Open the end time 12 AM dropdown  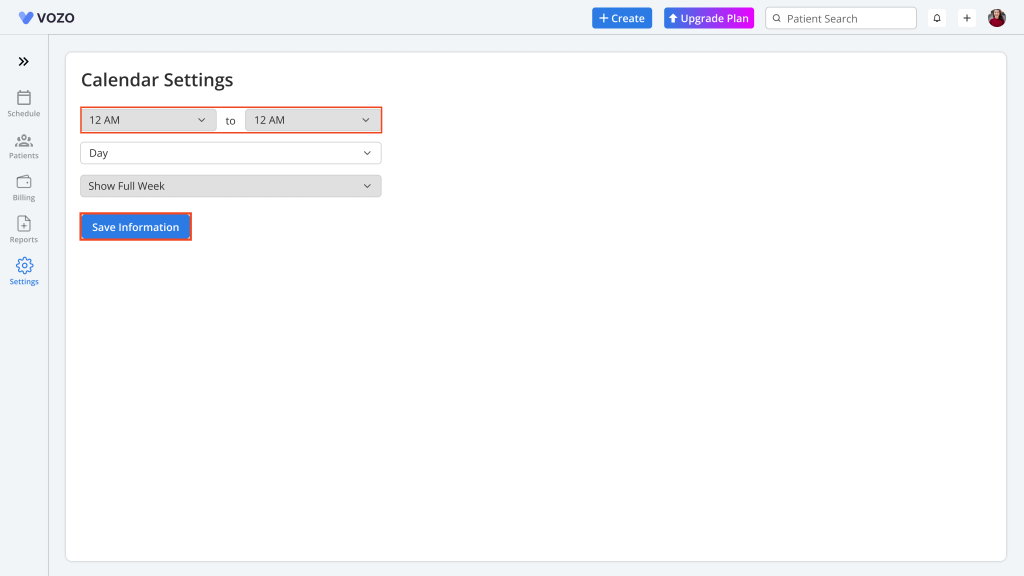click(x=313, y=120)
